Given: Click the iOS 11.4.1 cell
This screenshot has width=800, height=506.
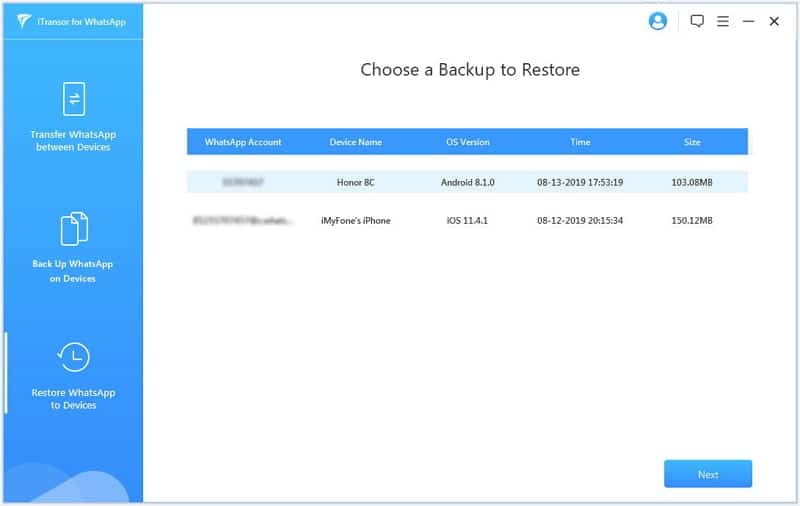Looking at the screenshot, I should 467,220.
